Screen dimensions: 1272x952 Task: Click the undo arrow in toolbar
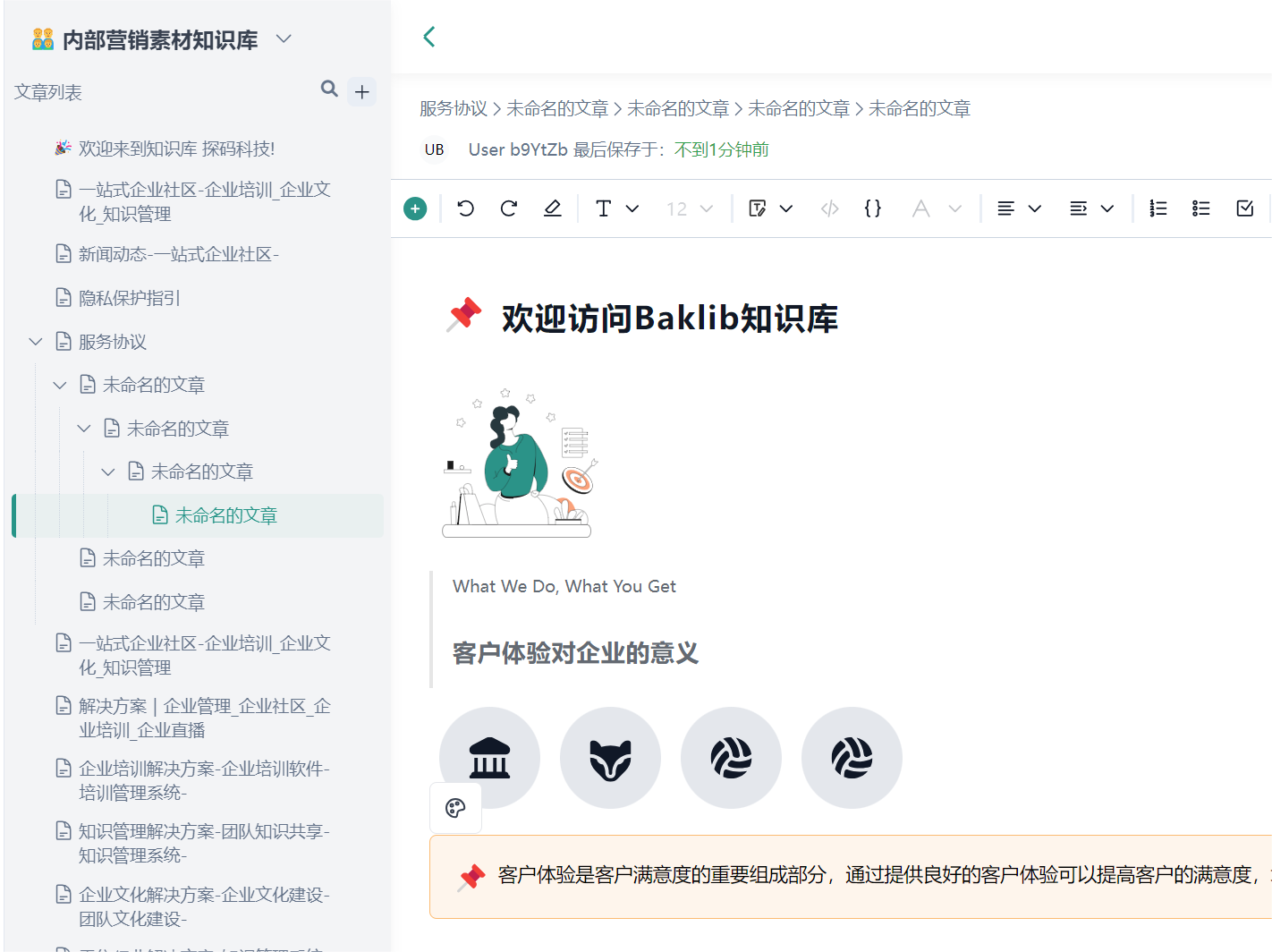(465, 208)
